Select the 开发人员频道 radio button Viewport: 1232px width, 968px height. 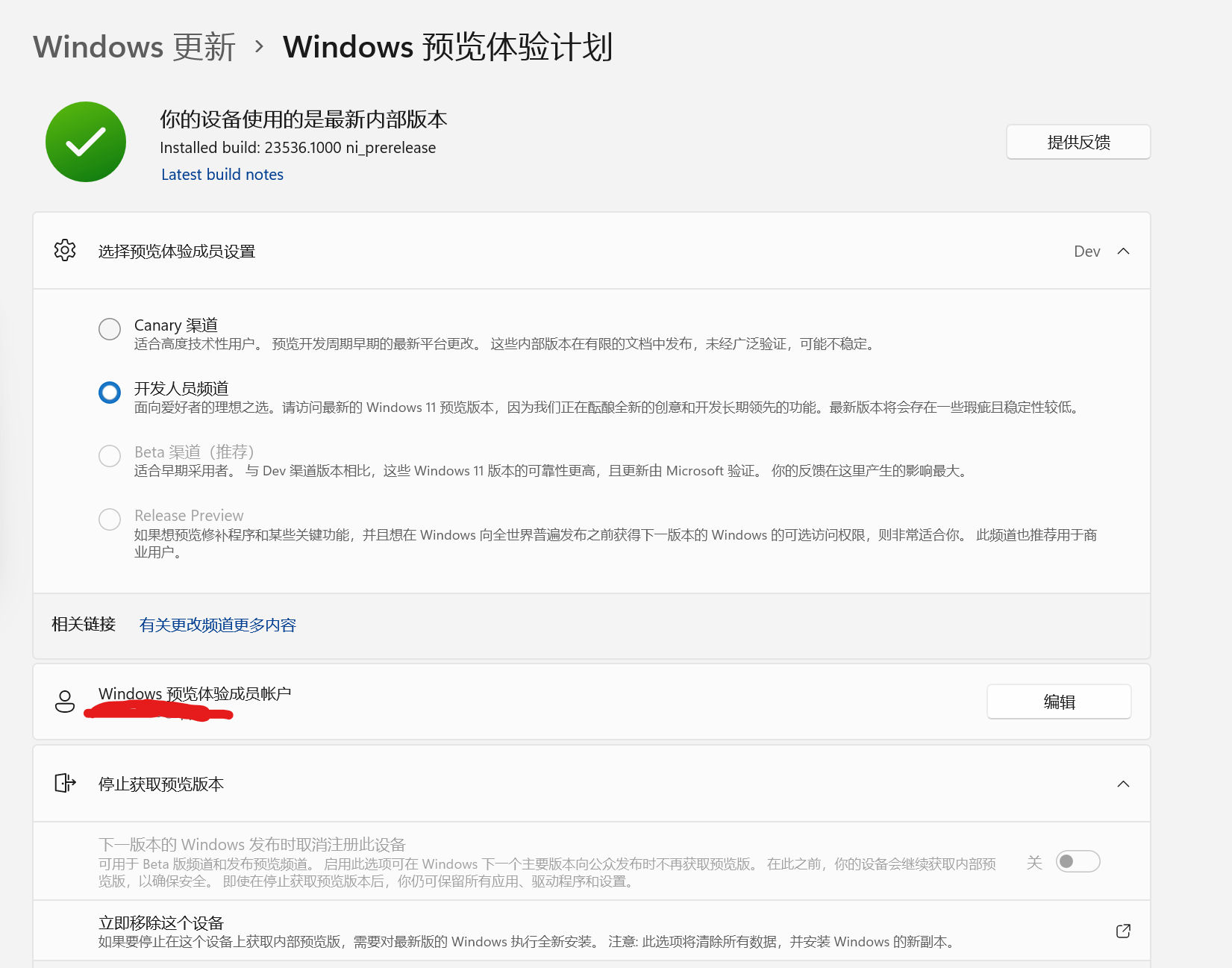[x=110, y=393]
